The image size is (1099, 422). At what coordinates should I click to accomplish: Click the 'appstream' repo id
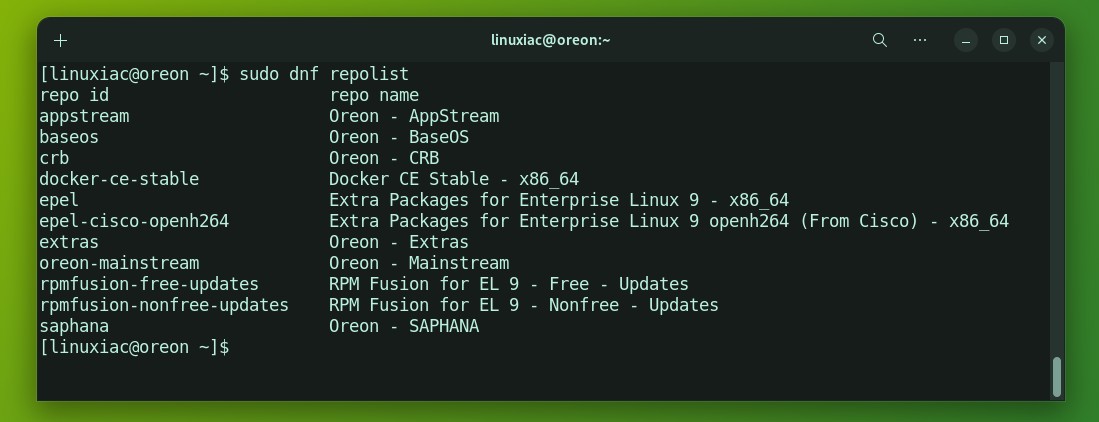click(84, 116)
